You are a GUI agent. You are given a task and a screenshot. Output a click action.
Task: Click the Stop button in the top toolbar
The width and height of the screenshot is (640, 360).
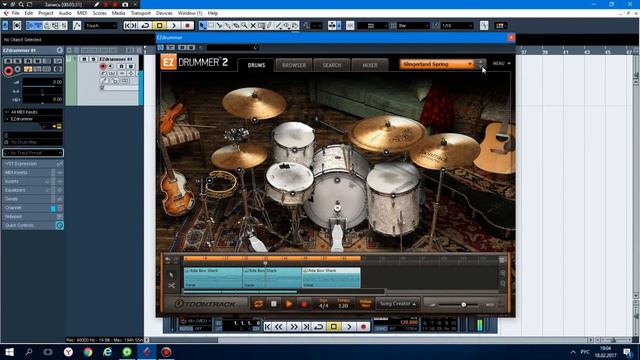coord(160,26)
